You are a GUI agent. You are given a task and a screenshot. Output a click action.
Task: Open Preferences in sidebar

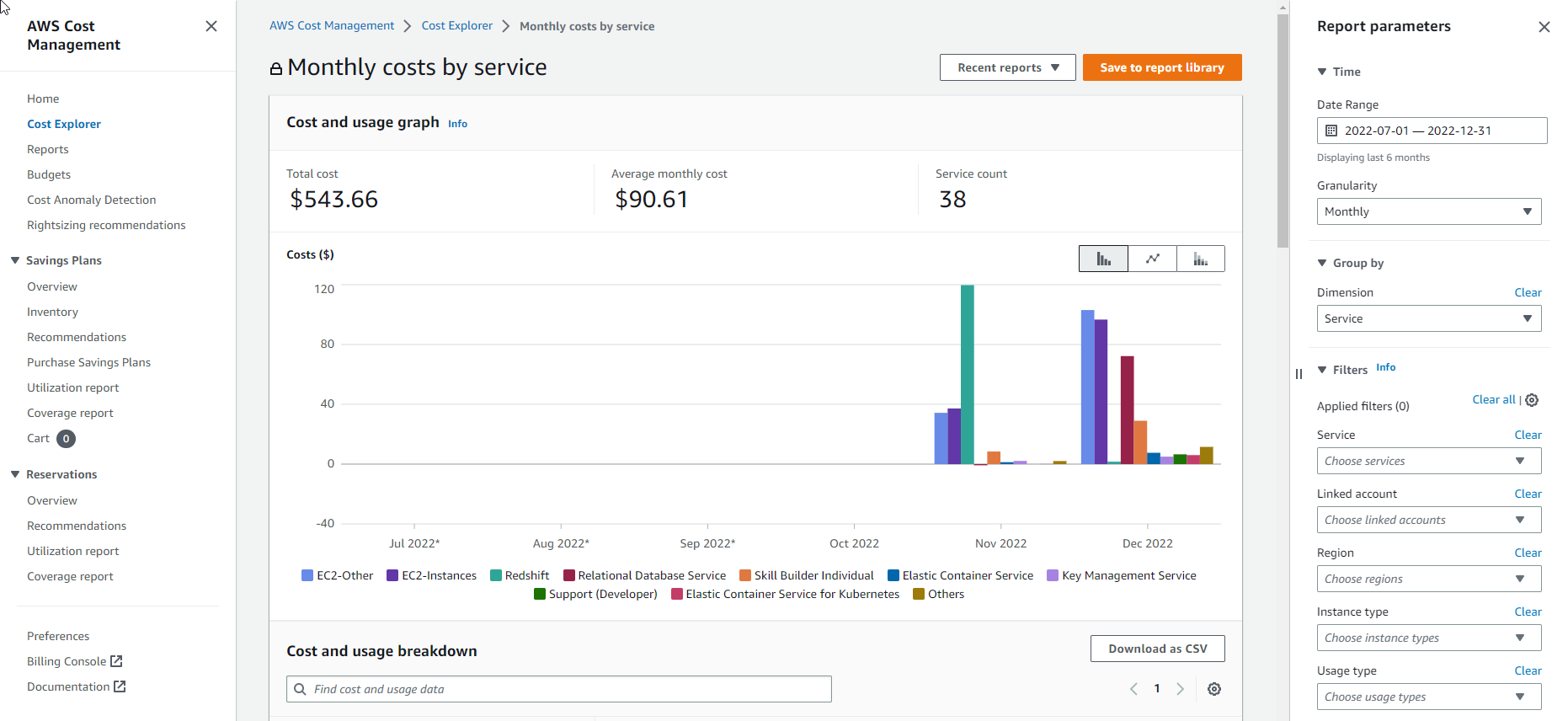coord(58,636)
